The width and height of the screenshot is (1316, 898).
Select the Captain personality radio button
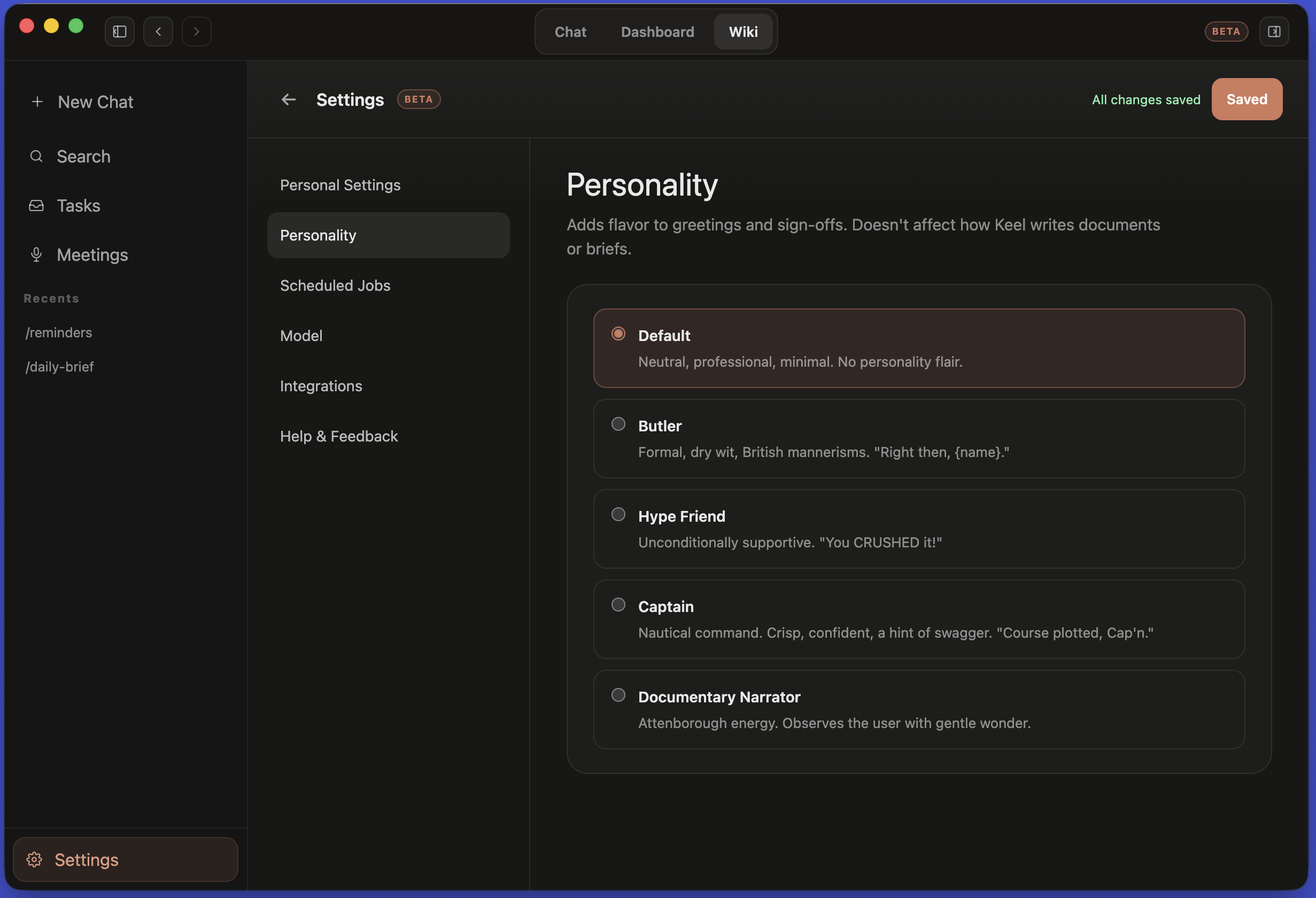point(618,605)
